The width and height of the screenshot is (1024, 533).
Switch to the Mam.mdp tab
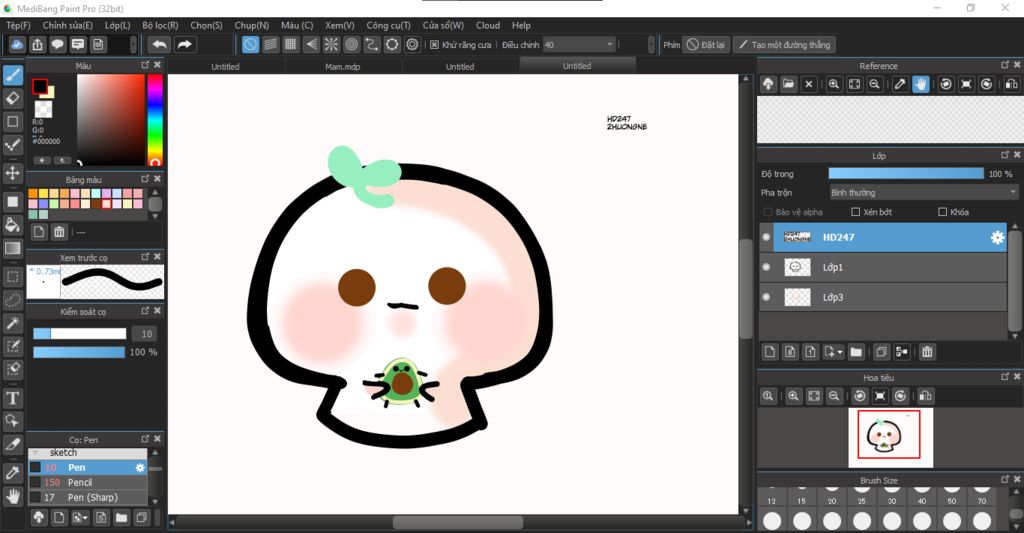(343, 66)
